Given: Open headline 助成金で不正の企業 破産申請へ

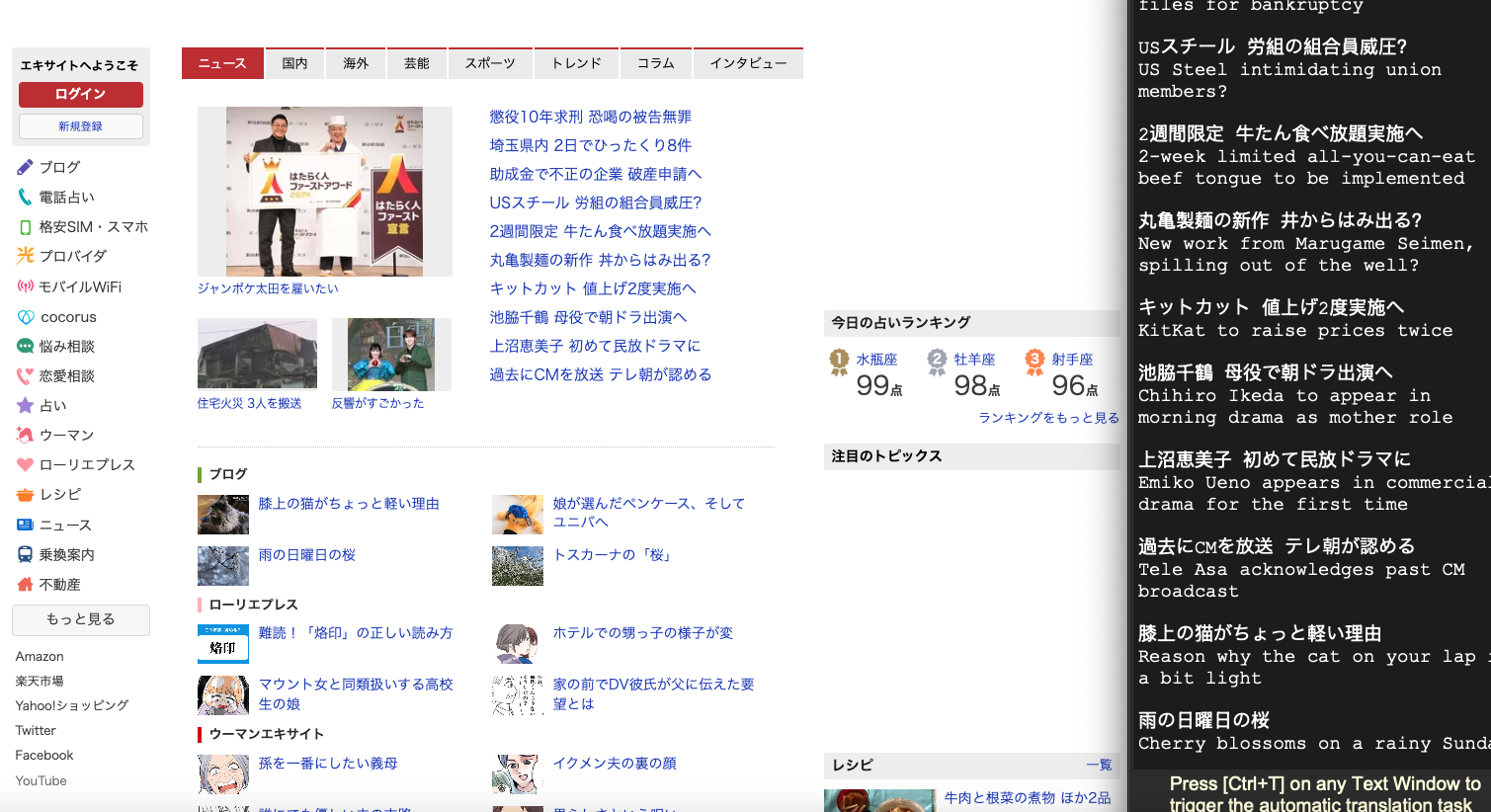Looking at the screenshot, I should 596,174.
